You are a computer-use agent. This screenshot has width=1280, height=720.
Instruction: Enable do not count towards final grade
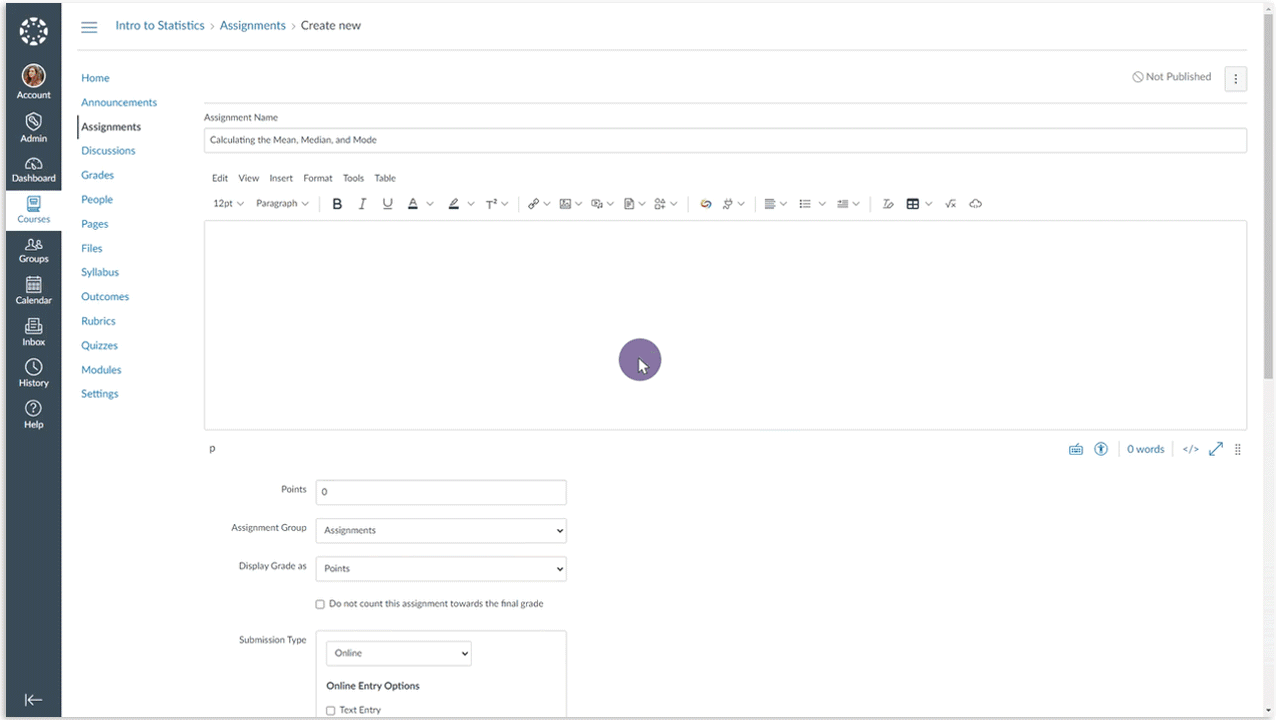[x=320, y=604]
